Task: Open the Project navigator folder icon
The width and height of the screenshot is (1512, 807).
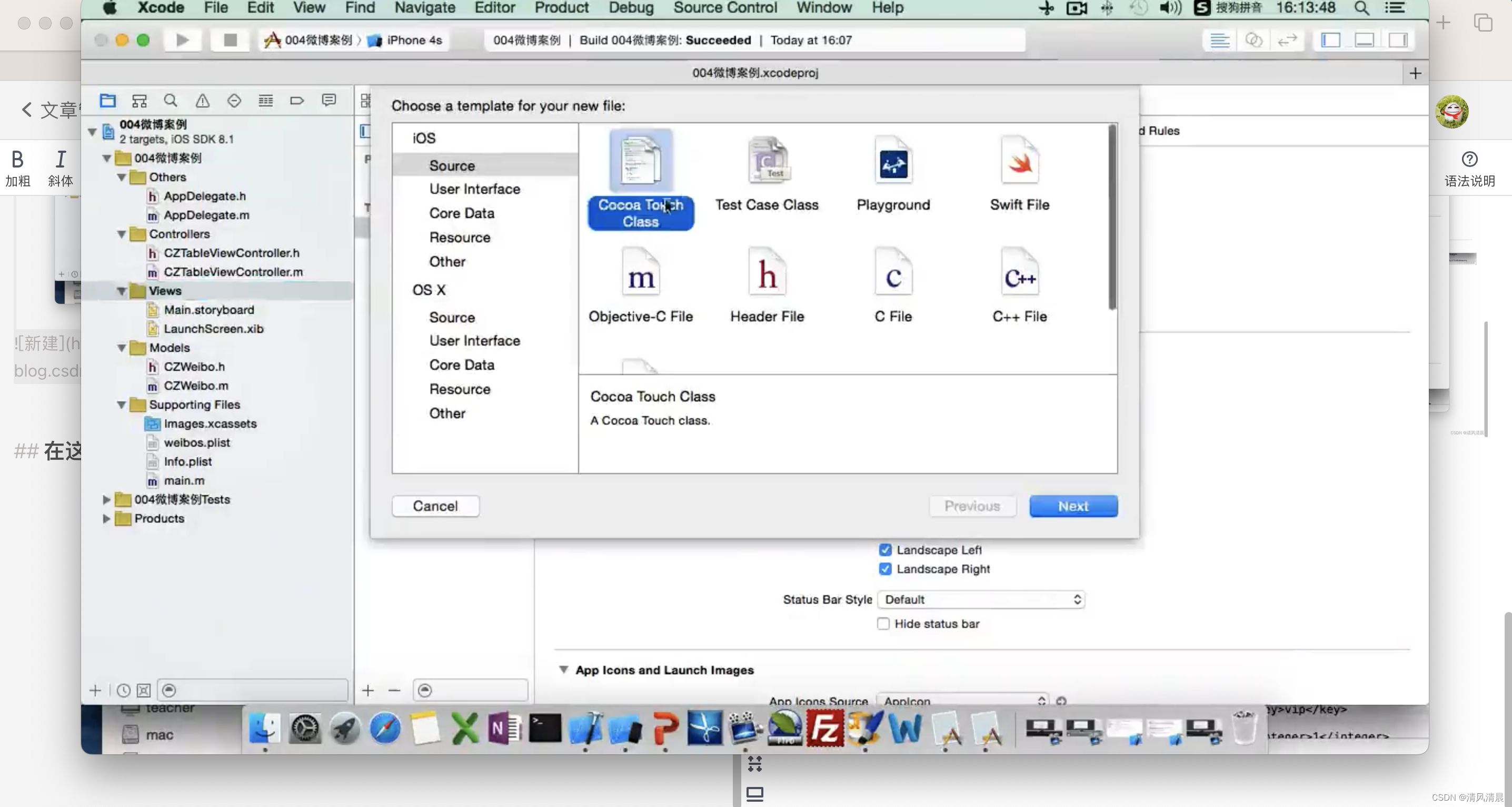Action: [107, 101]
